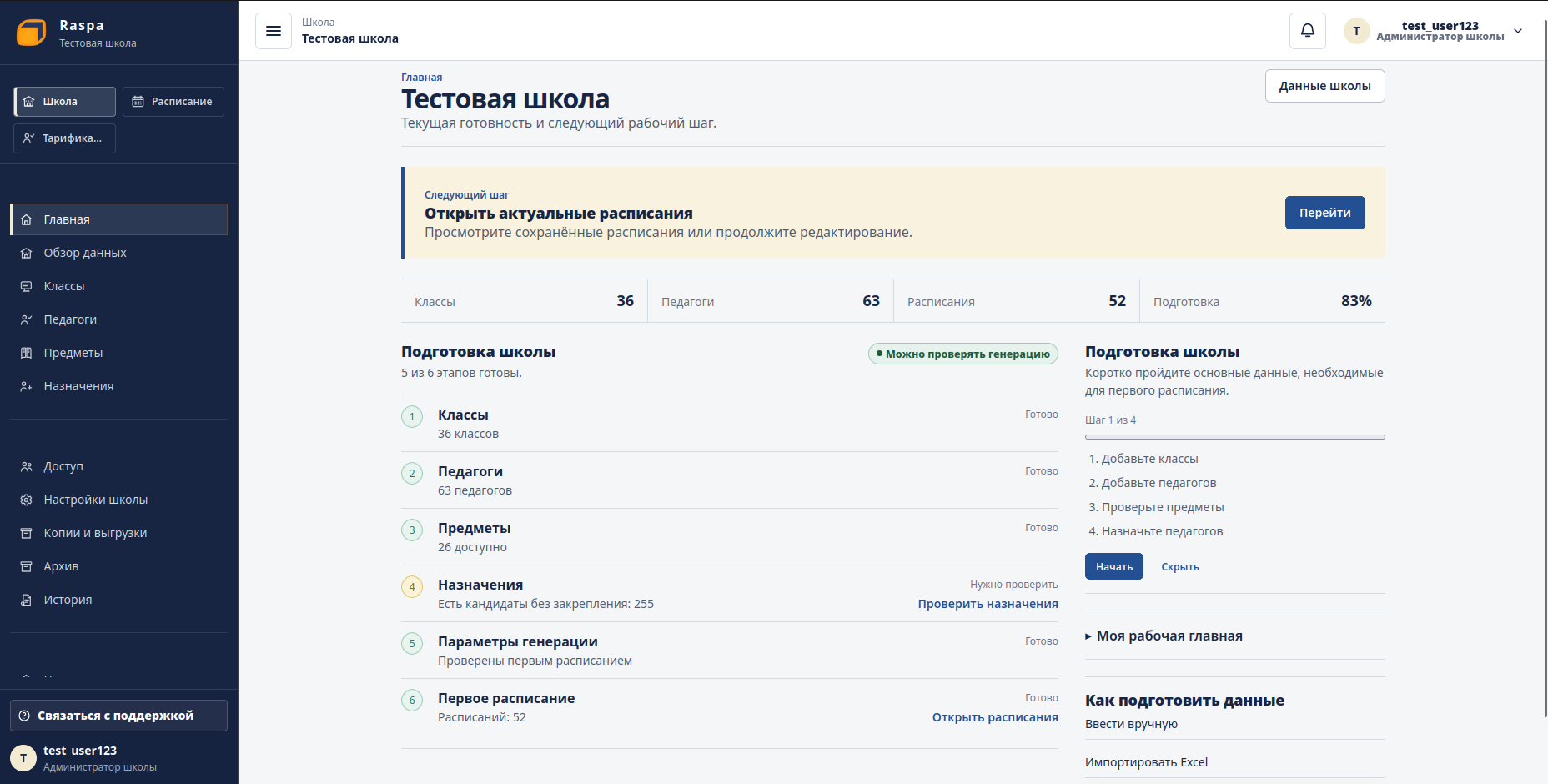This screenshot has height=784, width=1548.
Task: Click the Перейти button
Action: coord(1325,213)
